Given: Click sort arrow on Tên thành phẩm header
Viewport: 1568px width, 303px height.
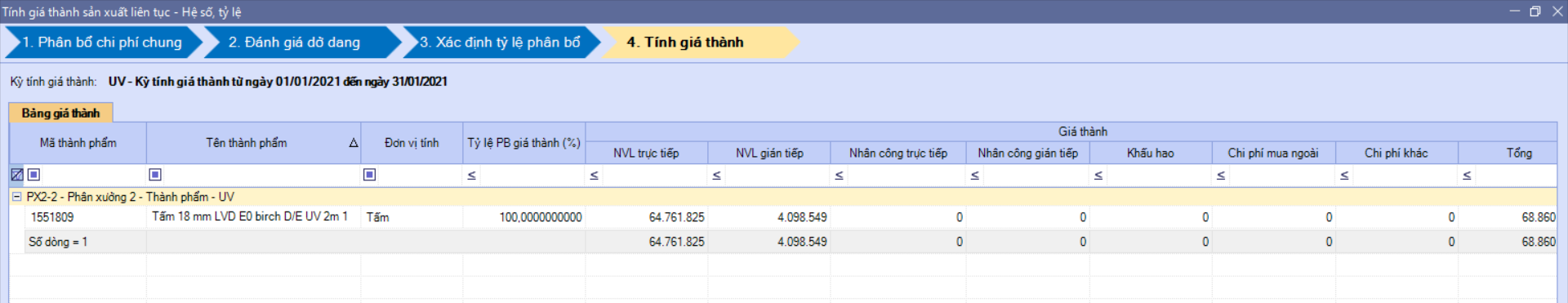Looking at the screenshot, I should tap(354, 143).
